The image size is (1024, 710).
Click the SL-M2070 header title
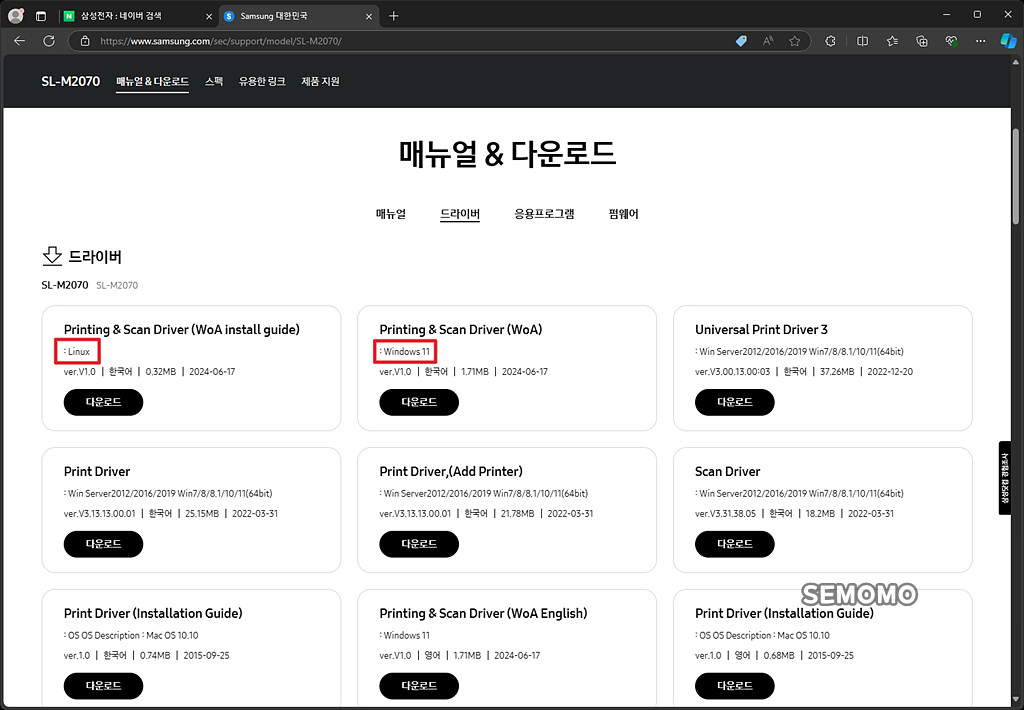pyautogui.click(x=71, y=82)
